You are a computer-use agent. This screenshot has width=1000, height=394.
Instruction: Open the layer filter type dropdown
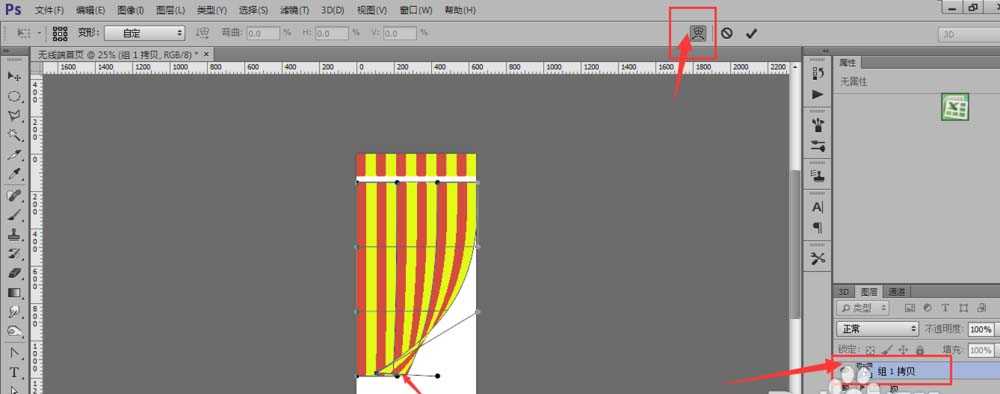point(862,308)
